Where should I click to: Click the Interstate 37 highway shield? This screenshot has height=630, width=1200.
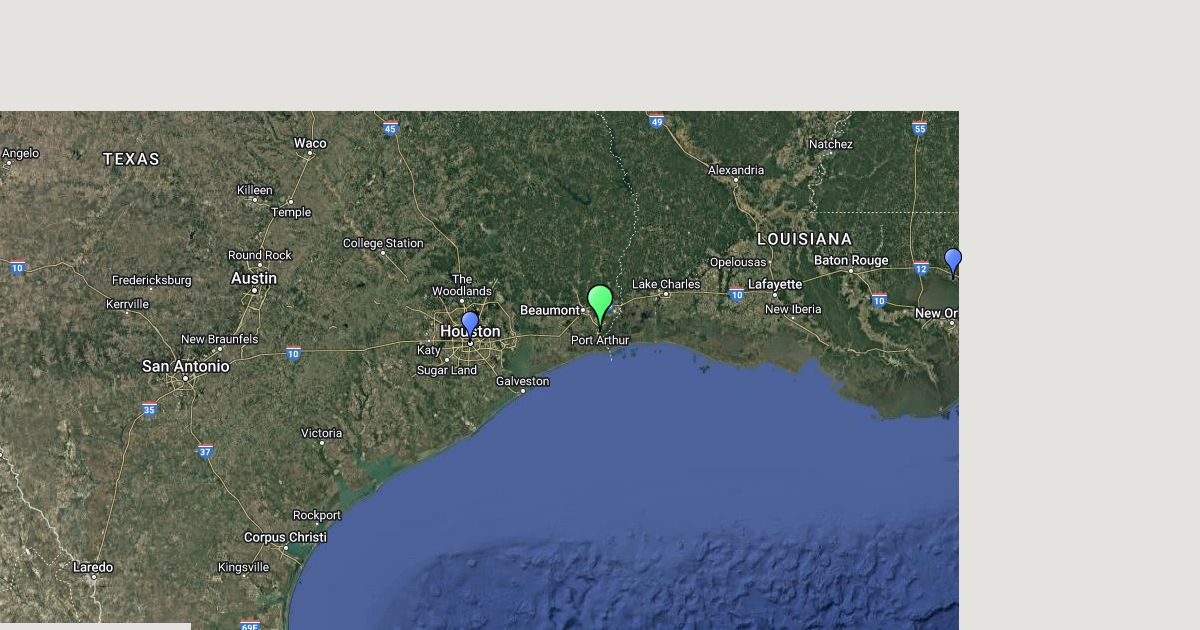pyautogui.click(x=205, y=451)
